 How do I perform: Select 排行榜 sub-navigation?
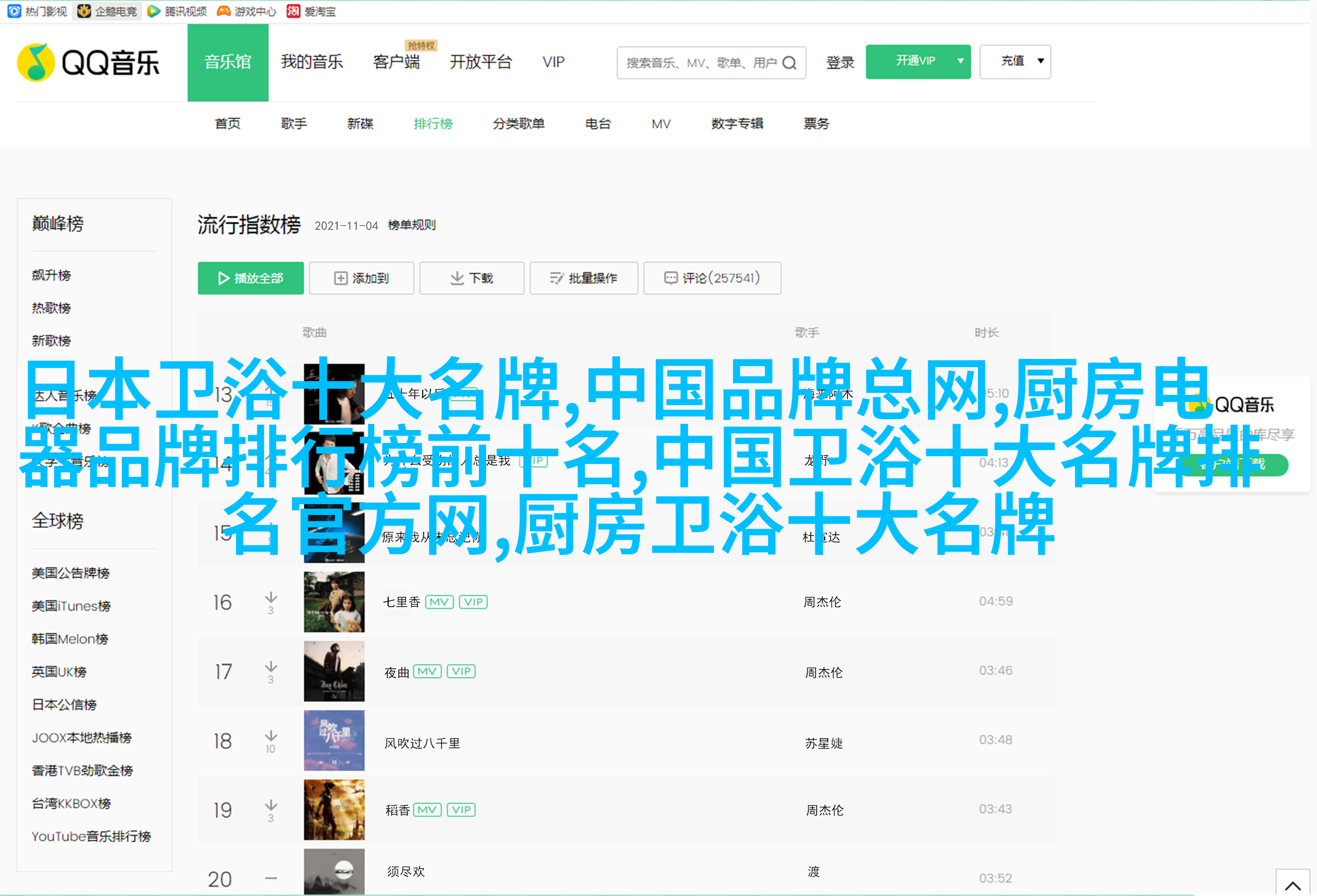433,124
